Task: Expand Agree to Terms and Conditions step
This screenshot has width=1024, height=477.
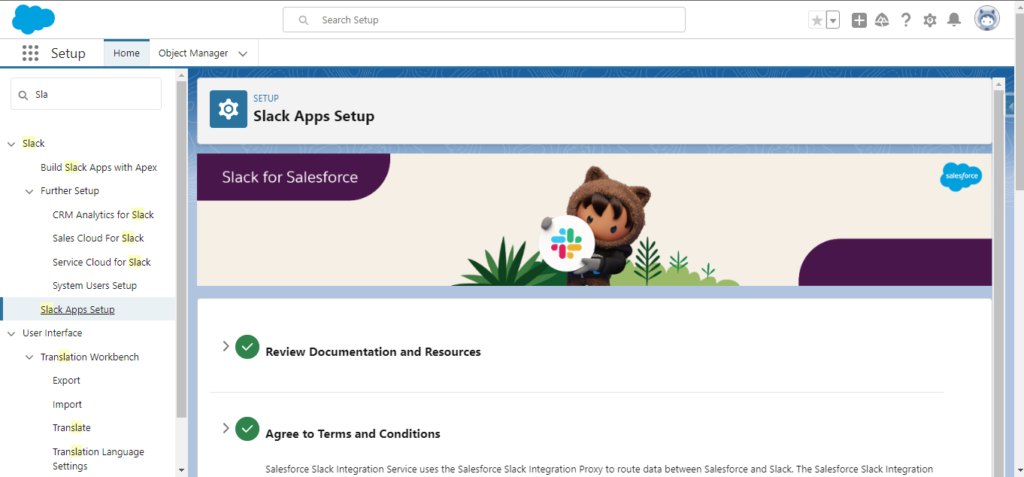Action: [x=226, y=428]
